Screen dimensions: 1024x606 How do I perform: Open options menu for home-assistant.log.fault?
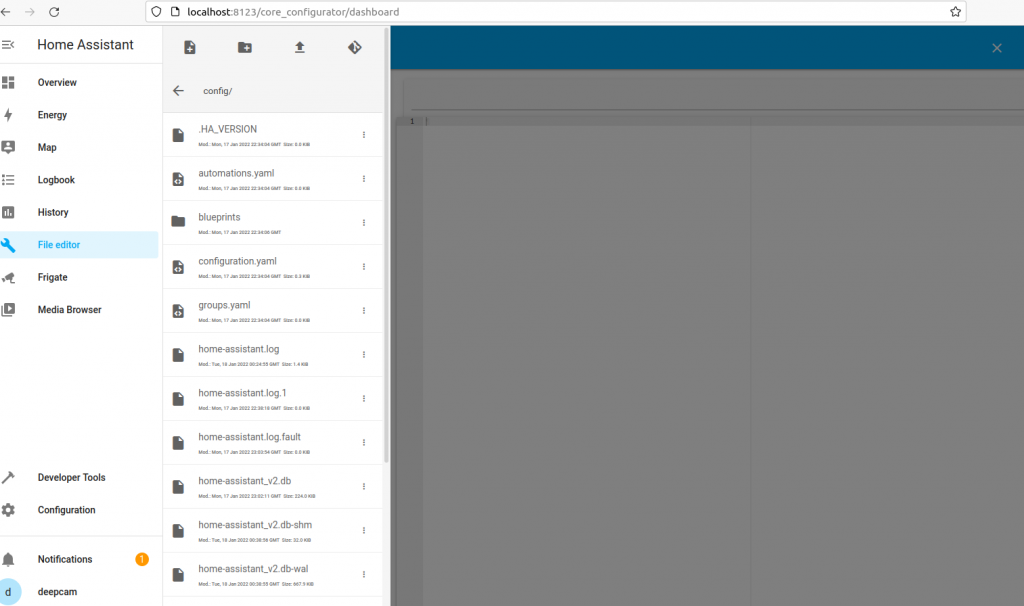click(364, 443)
